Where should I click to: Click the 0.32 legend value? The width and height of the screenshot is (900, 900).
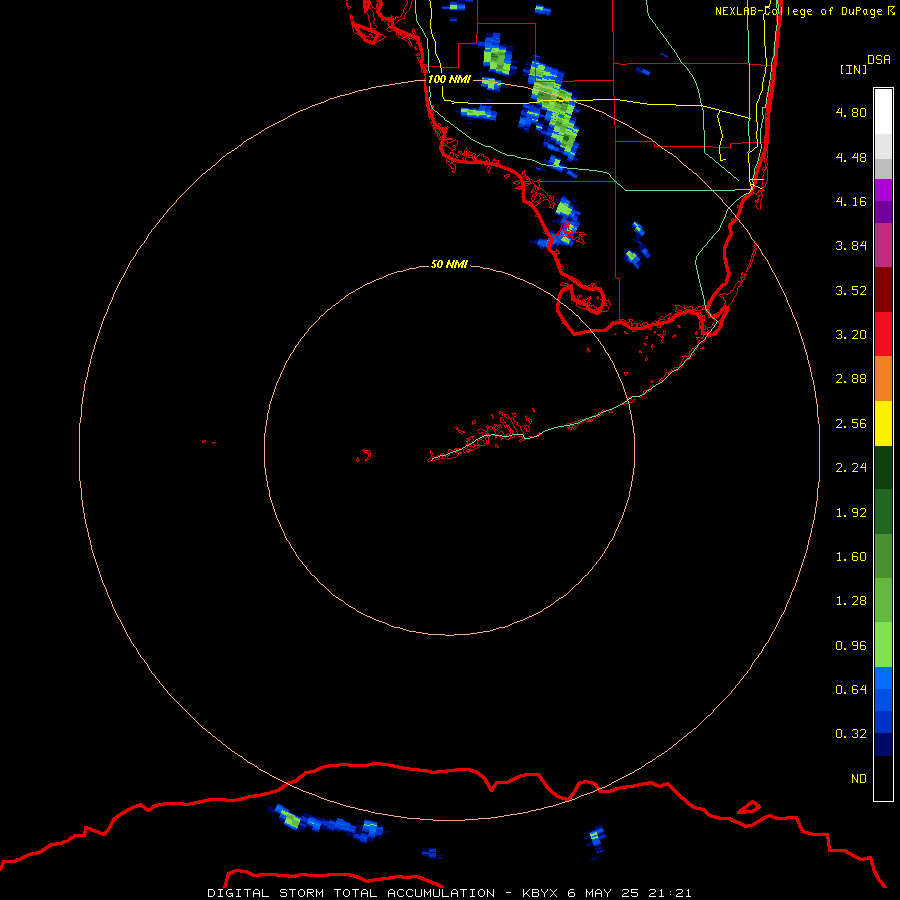coord(851,733)
